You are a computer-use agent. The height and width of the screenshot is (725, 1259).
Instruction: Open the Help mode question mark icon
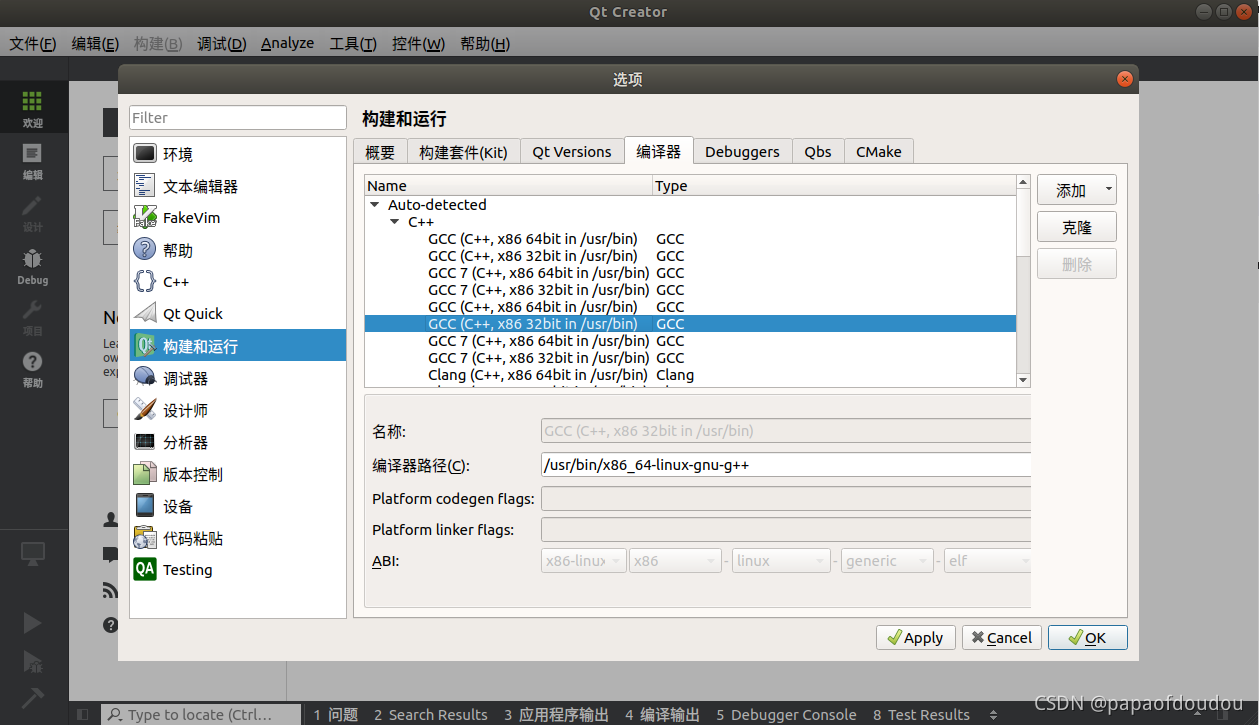click(32, 368)
